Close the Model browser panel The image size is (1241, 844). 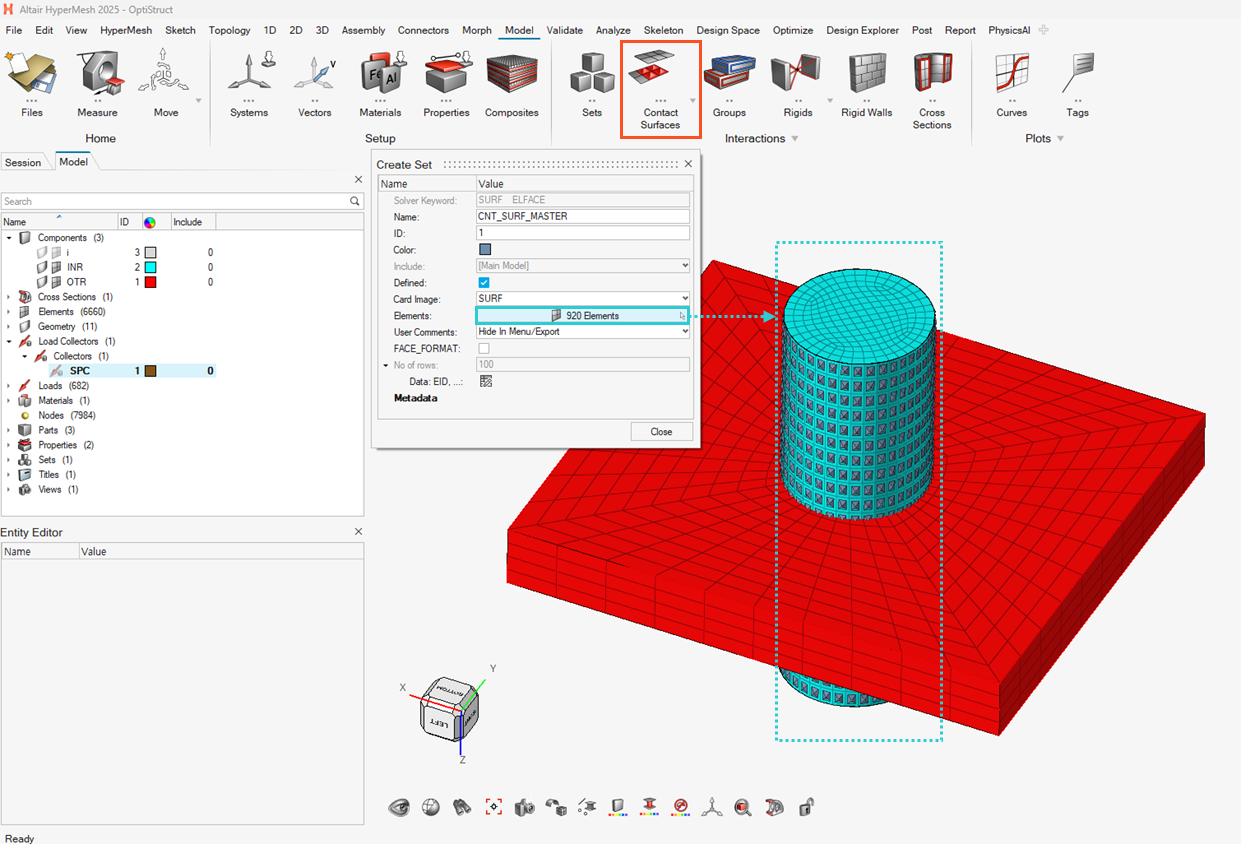(x=358, y=180)
